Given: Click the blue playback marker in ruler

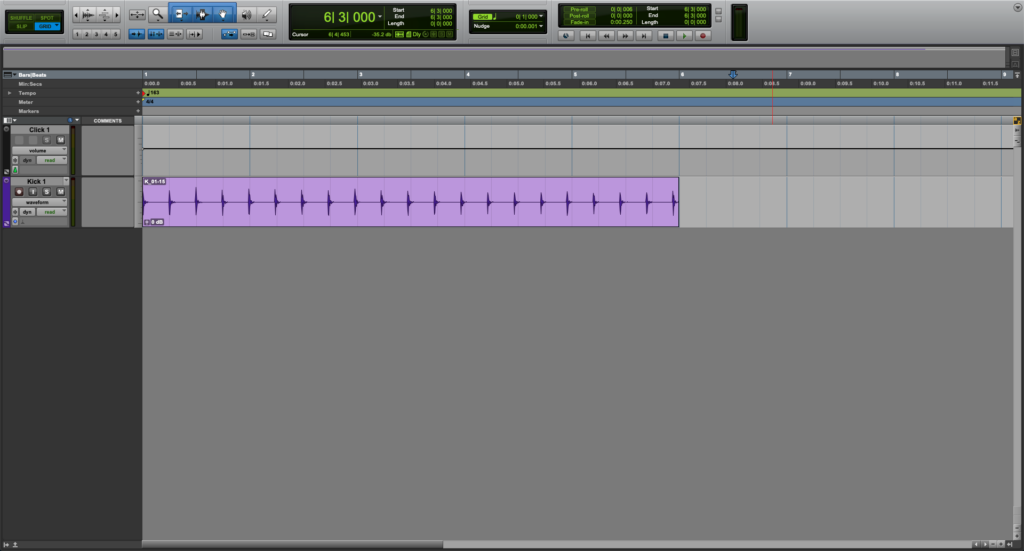Looking at the screenshot, I should 733,74.
